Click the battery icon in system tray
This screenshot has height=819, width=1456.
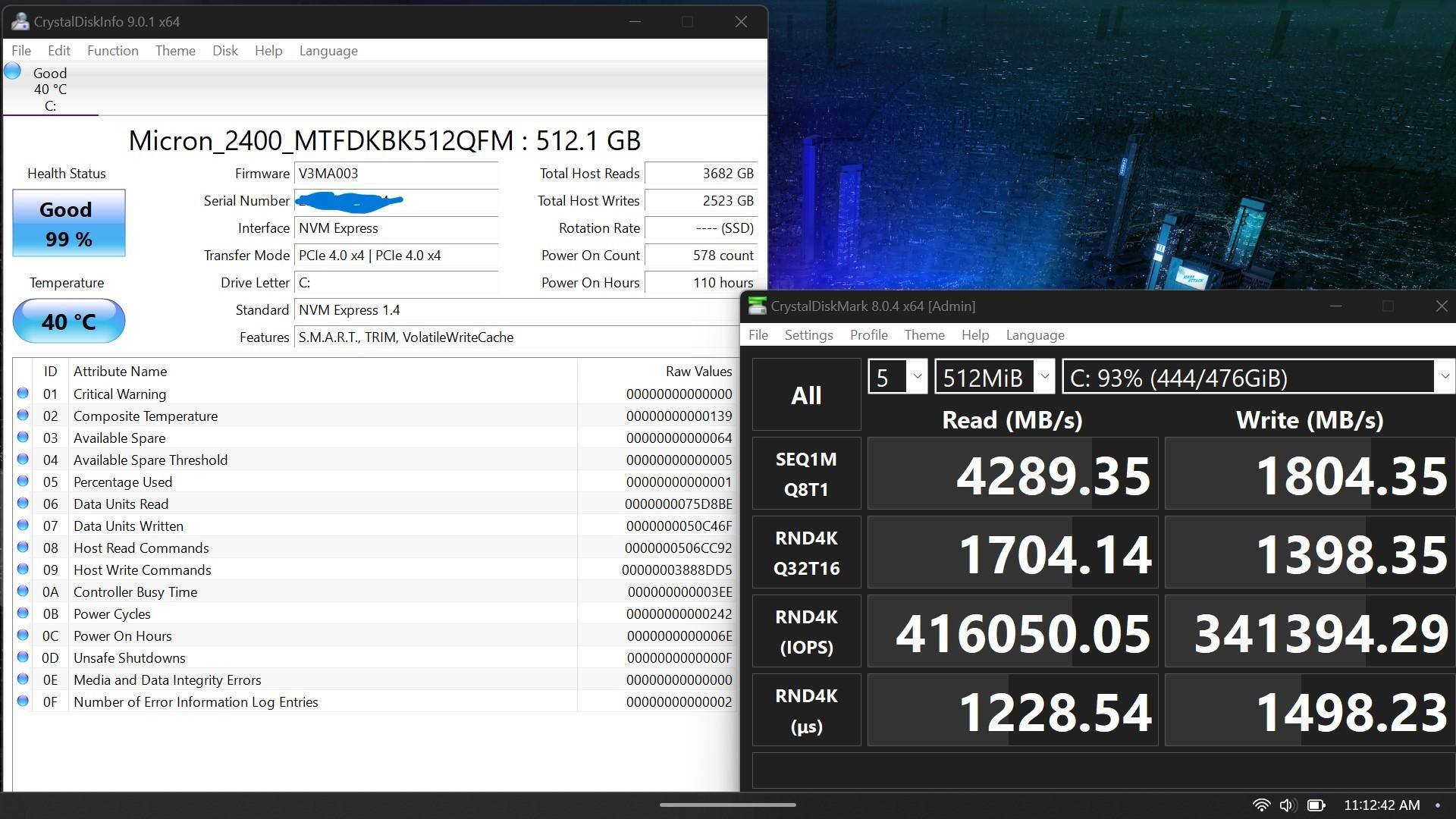[x=1316, y=805]
